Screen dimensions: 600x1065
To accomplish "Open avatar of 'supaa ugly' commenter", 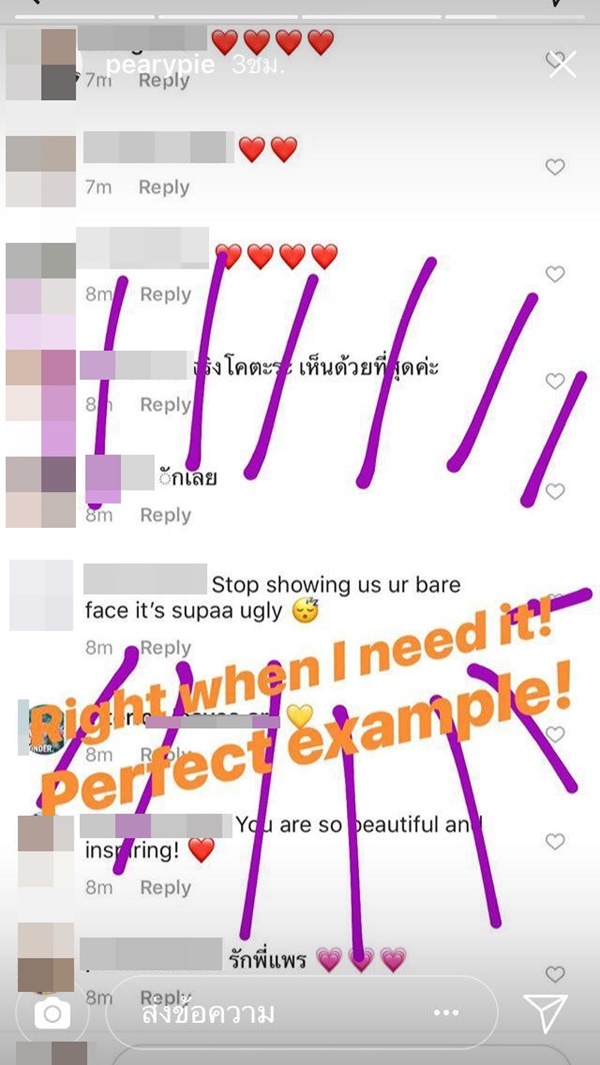I will click(41, 595).
